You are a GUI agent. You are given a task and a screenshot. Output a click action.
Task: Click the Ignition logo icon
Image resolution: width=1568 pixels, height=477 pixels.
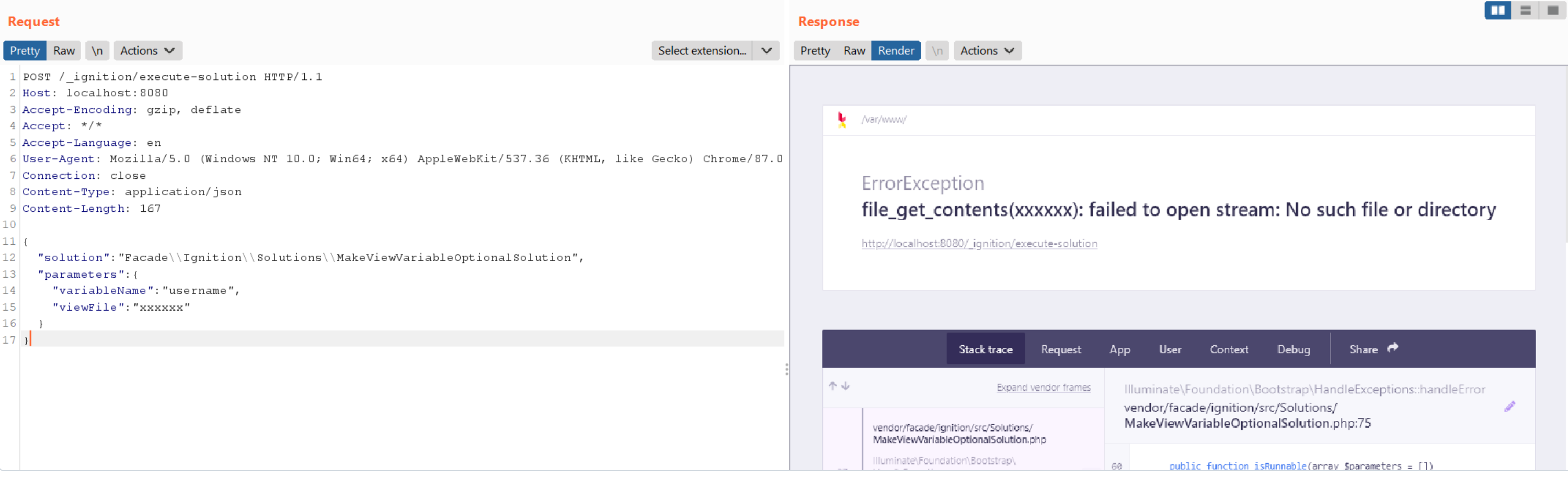(842, 119)
